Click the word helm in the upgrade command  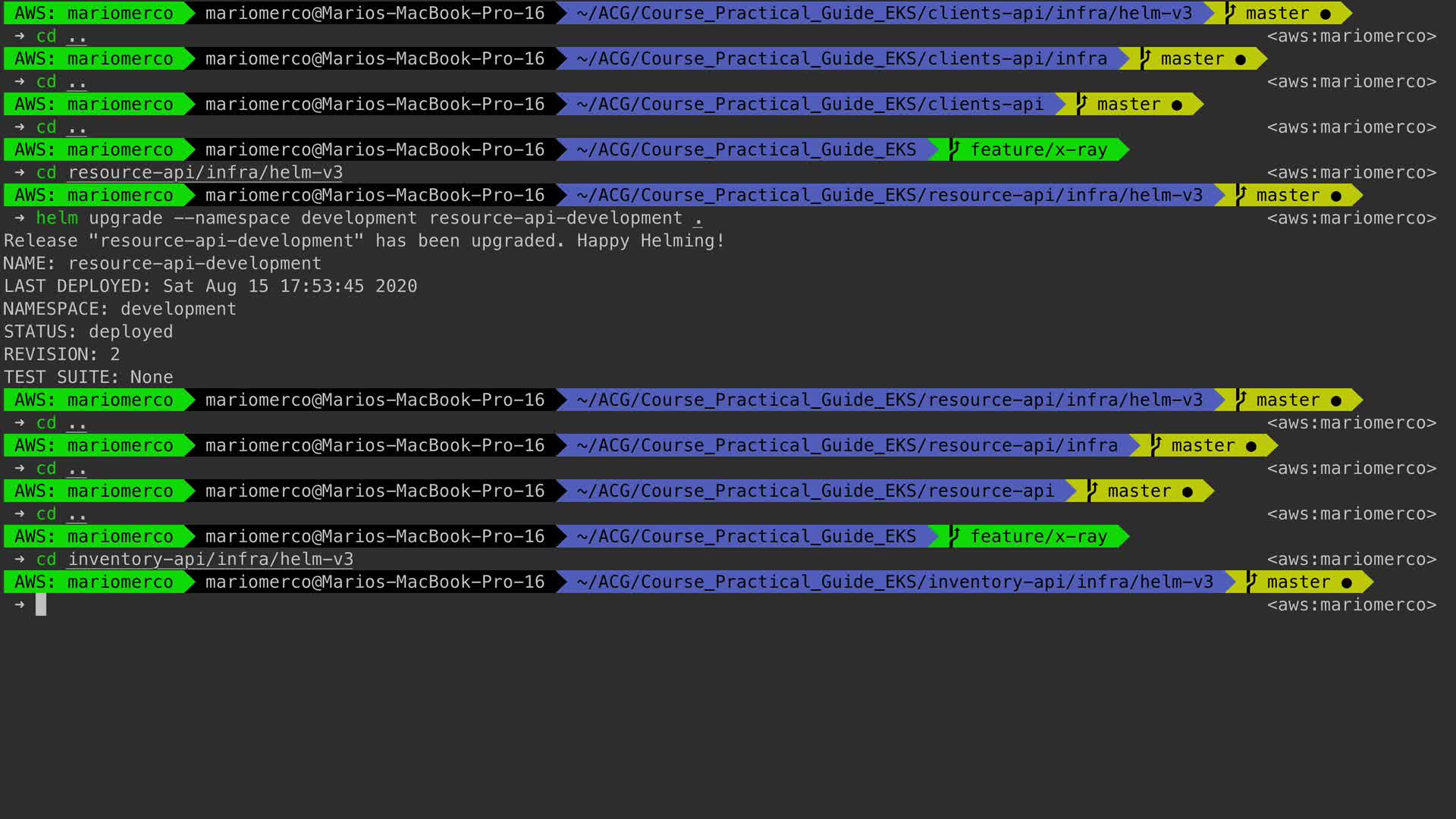tap(57, 218)
